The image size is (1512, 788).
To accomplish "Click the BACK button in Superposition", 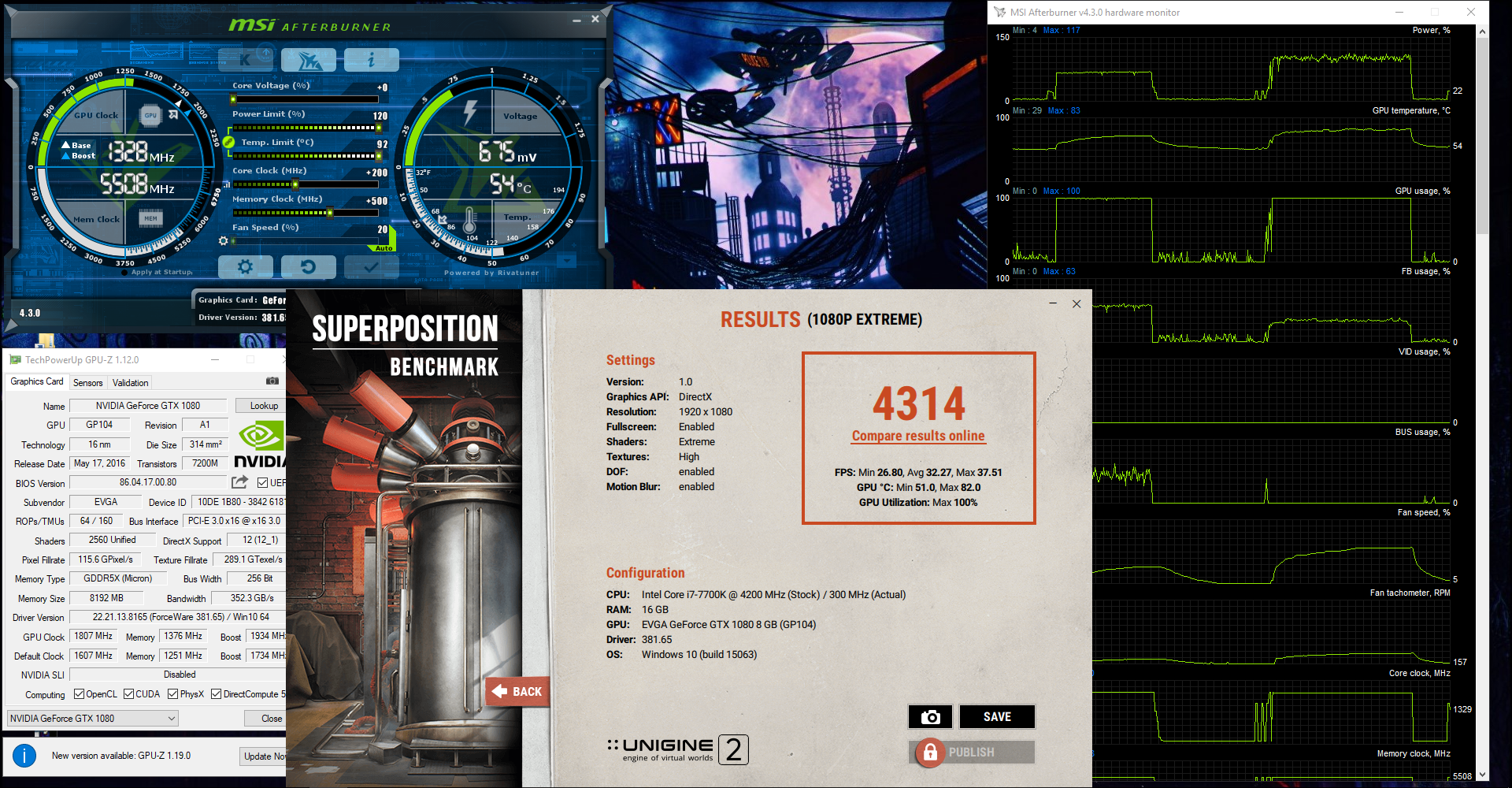I will pos(517,692).
